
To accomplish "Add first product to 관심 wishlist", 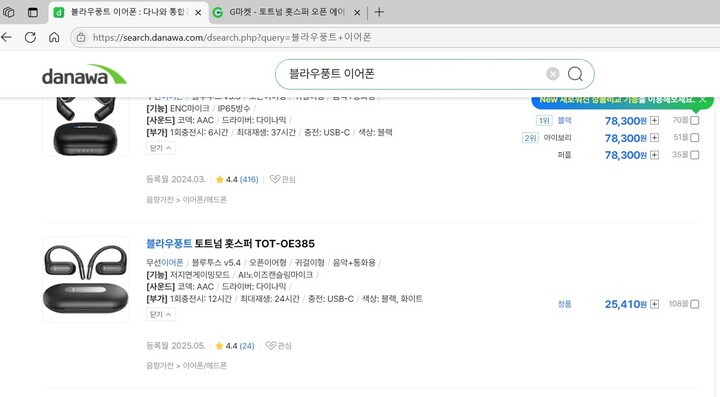I will click(x=282, y=179).
